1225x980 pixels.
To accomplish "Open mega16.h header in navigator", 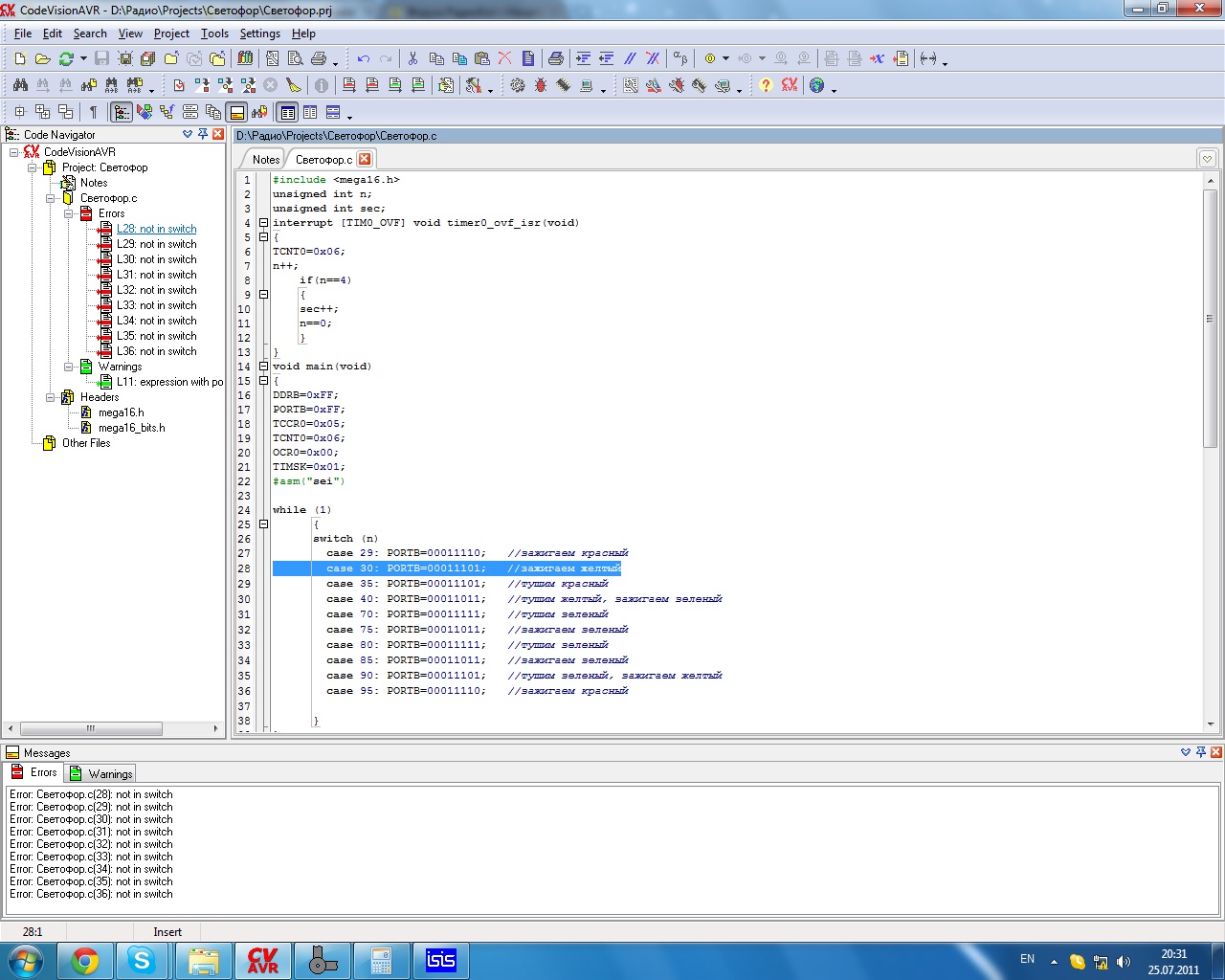I will [x=122, y=412].
